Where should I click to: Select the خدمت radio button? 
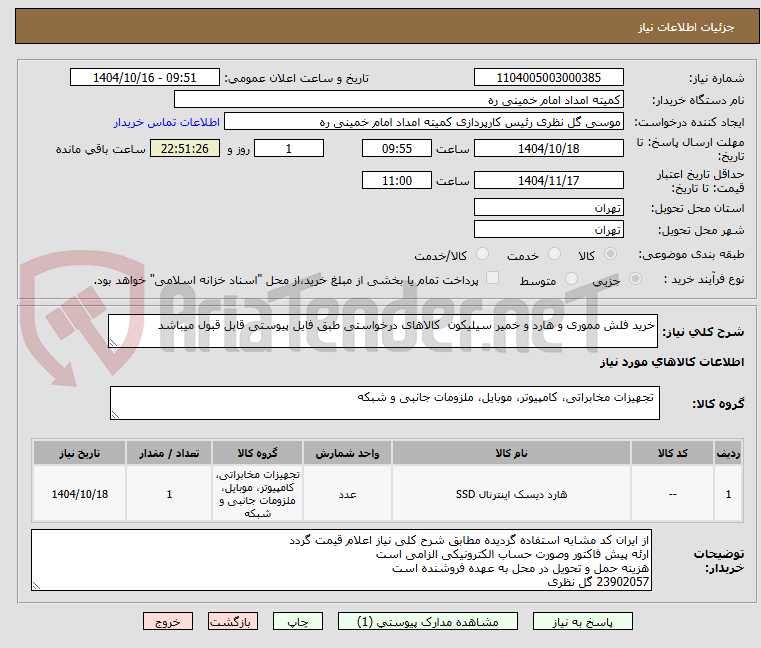(554, 254)
